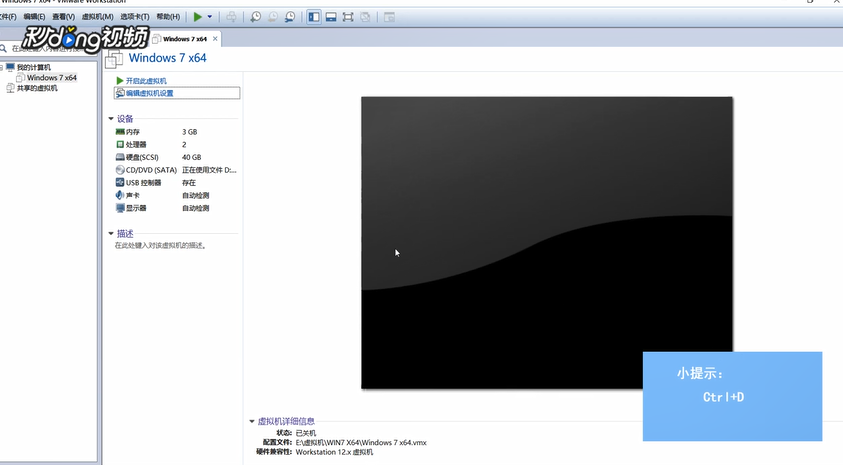Viewport: 843px width, 465px height.
Task: Select 我的计算机 in the library tree
Action: (33, 68)
